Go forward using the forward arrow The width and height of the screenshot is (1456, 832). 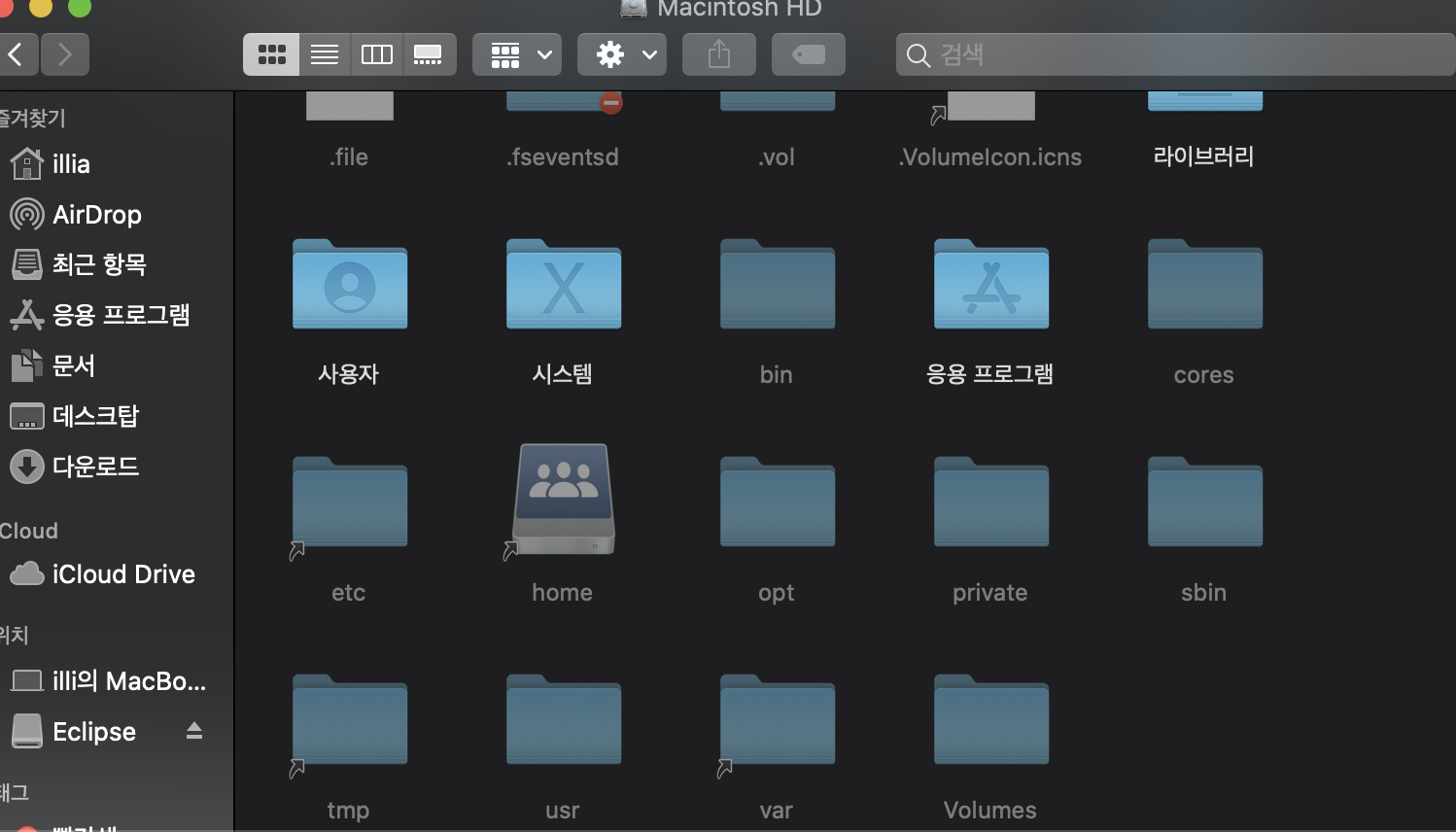click(65, 54)
